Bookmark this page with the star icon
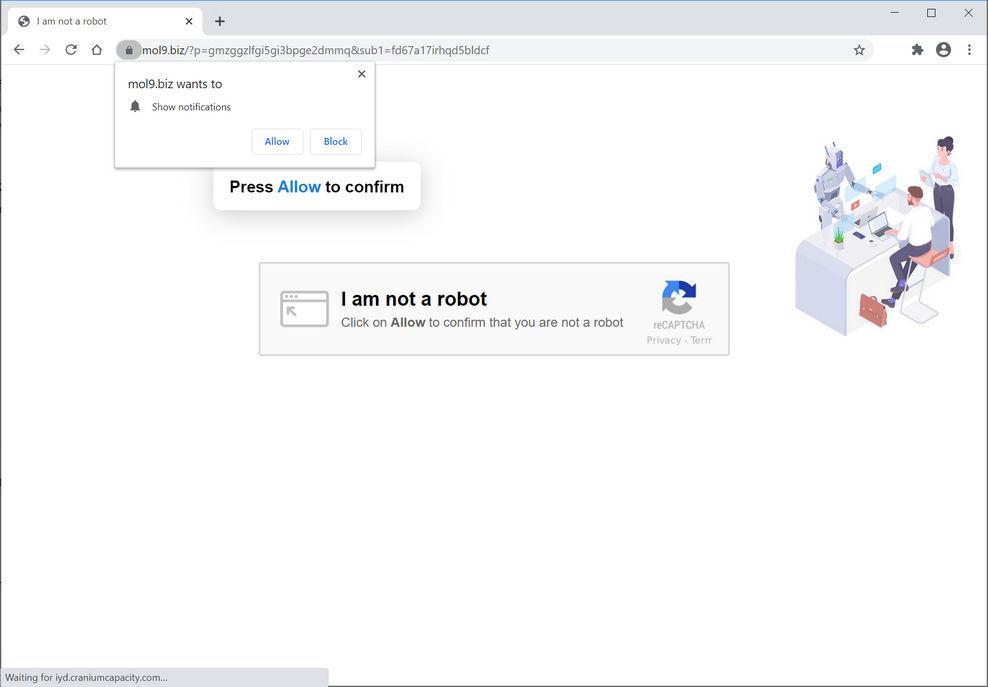This screenshot has height=687, width=988. coord(859,50)
